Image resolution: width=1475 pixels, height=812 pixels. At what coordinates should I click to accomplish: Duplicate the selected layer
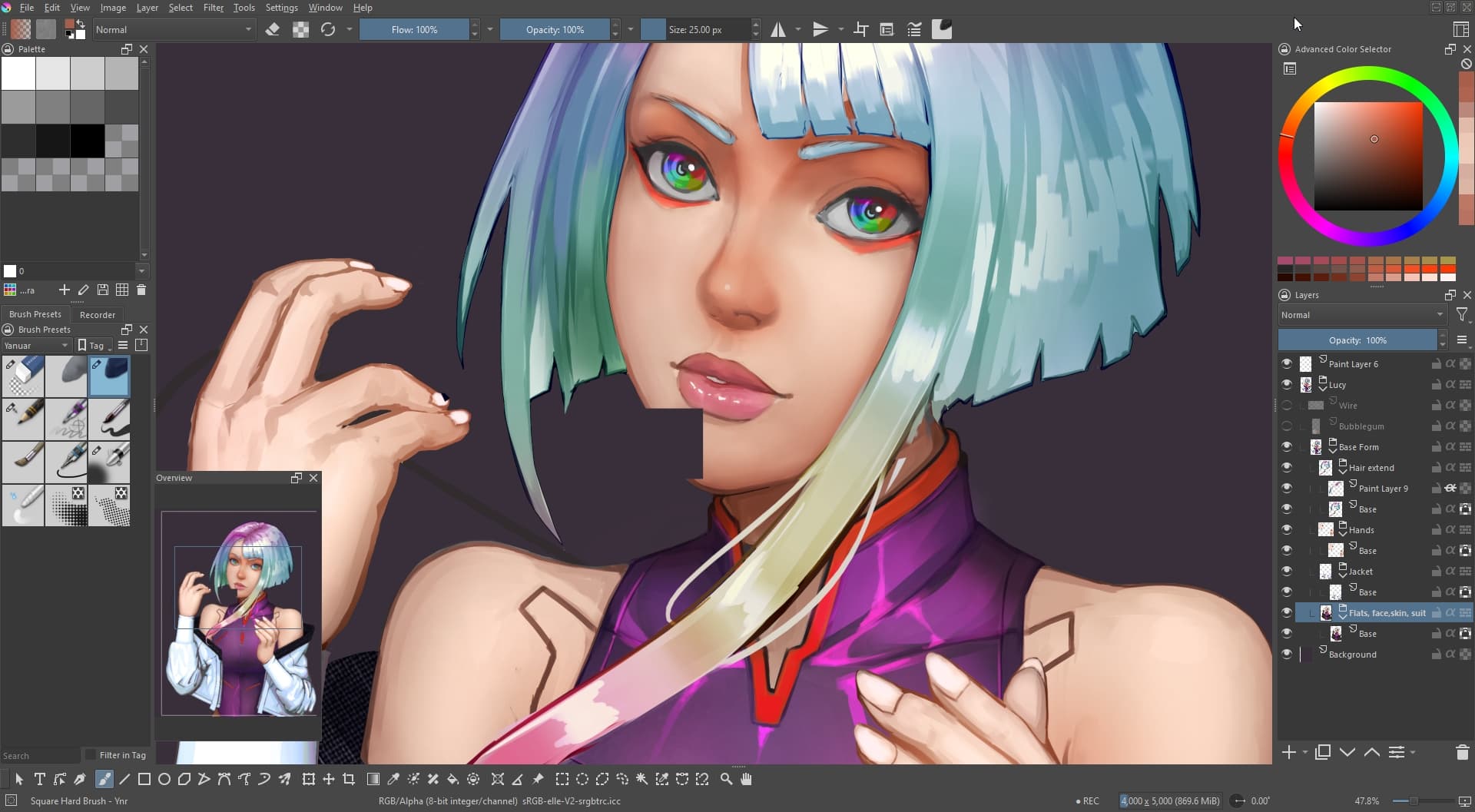tap(1322, 752)
